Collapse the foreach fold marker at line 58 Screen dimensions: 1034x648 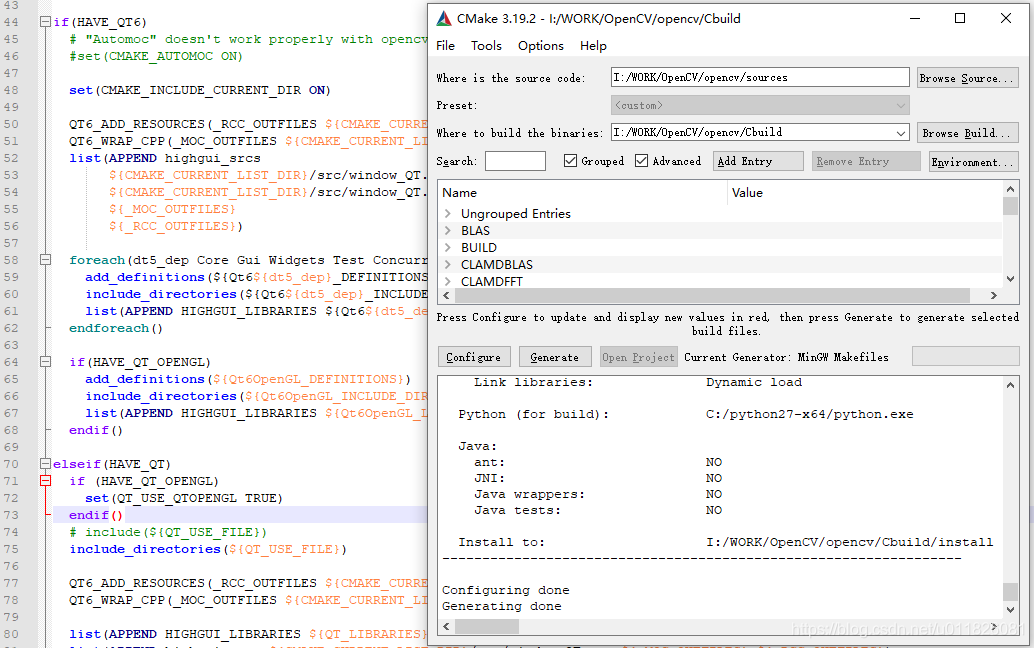pos(46,260)
